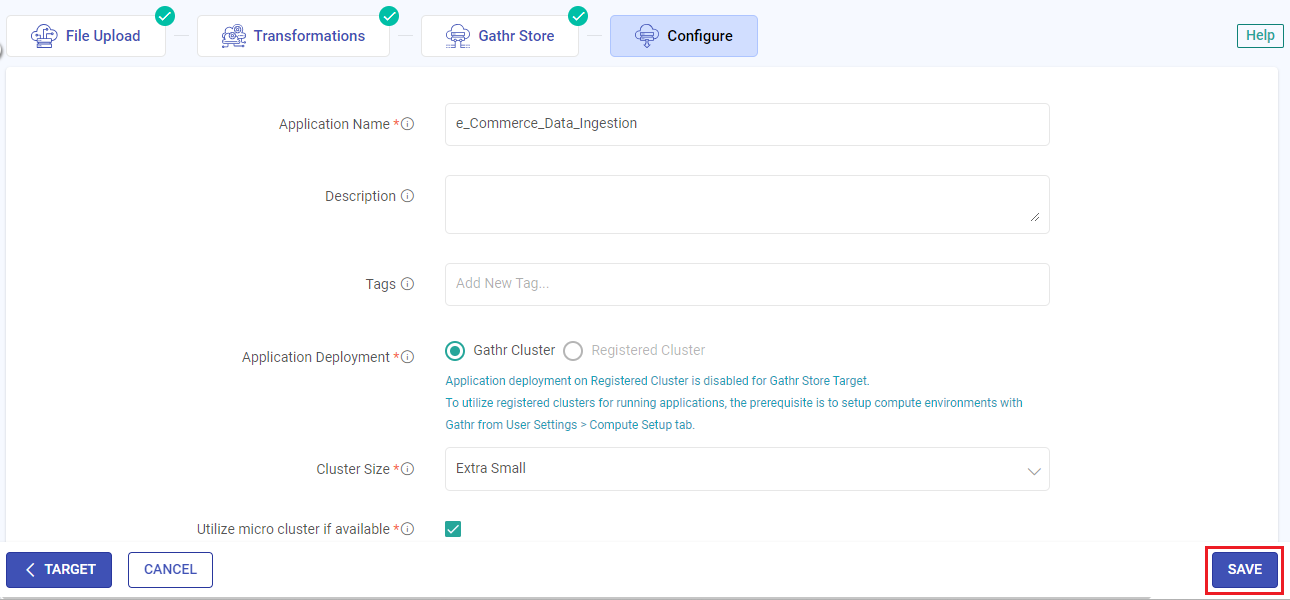This screenshot has height=600, width=1290.
Task: Click the Gathr Store step icon
Action: (457, 36)
